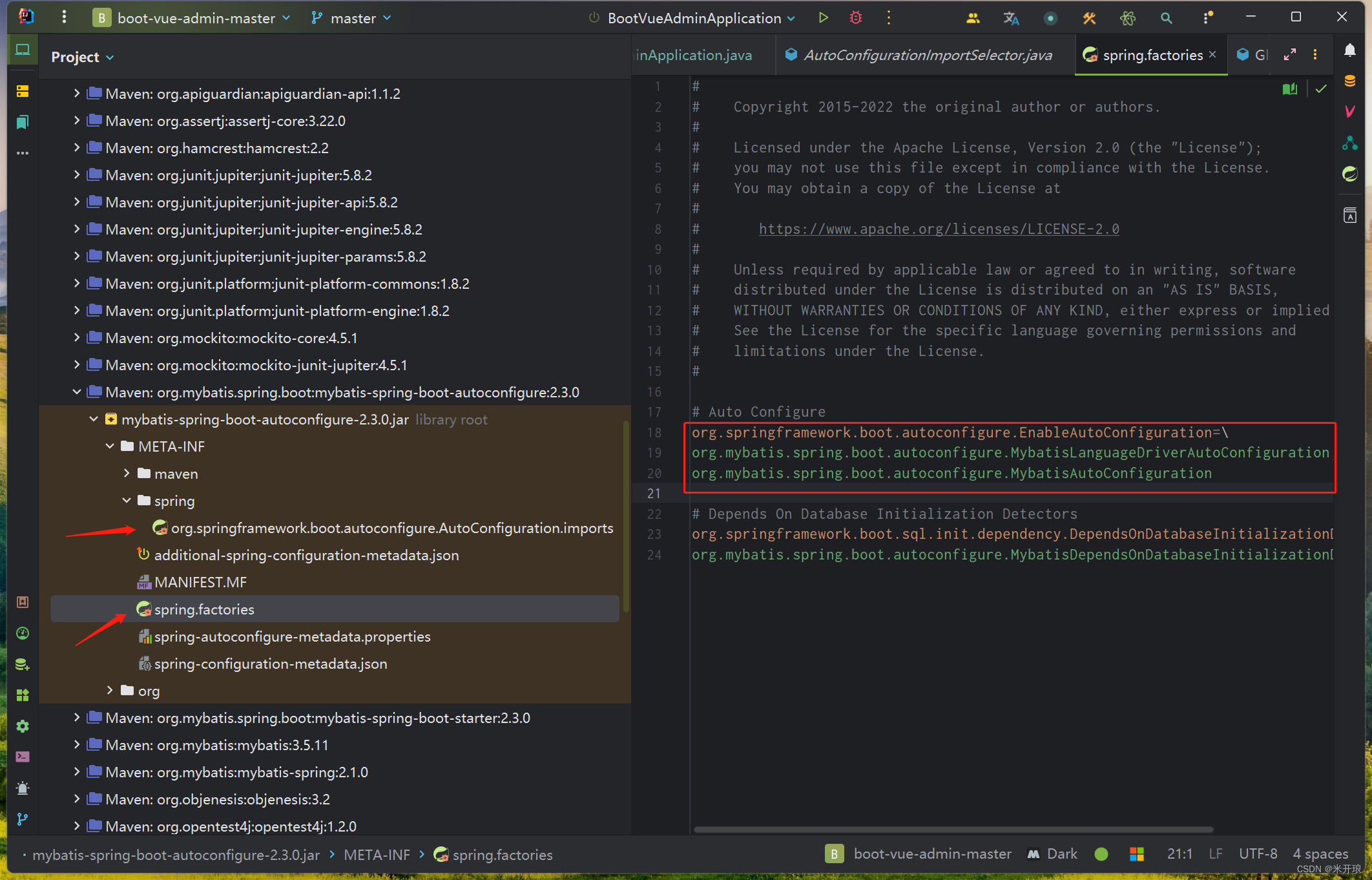Start debugging with the bug icon
1372x880 pixels.
(856, 18)
